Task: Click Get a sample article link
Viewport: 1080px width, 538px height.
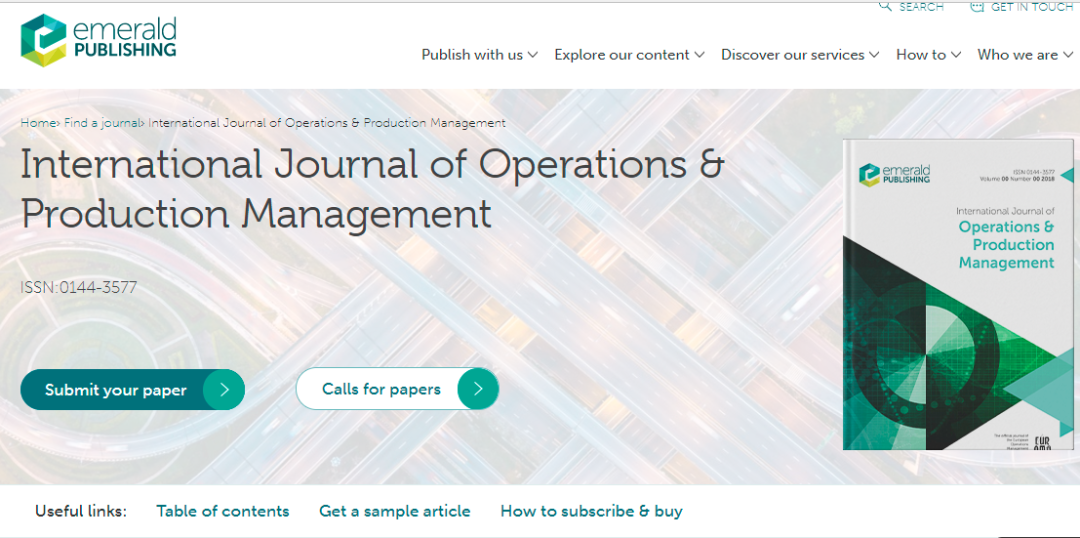Action: 394,511
